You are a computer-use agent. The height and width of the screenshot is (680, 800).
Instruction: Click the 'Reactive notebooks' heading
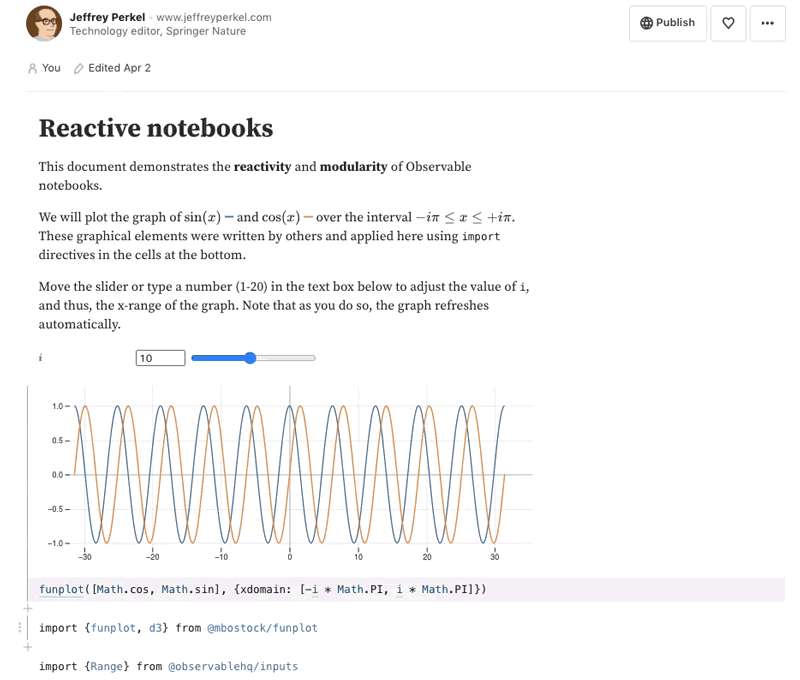click(x=155, y=128)
